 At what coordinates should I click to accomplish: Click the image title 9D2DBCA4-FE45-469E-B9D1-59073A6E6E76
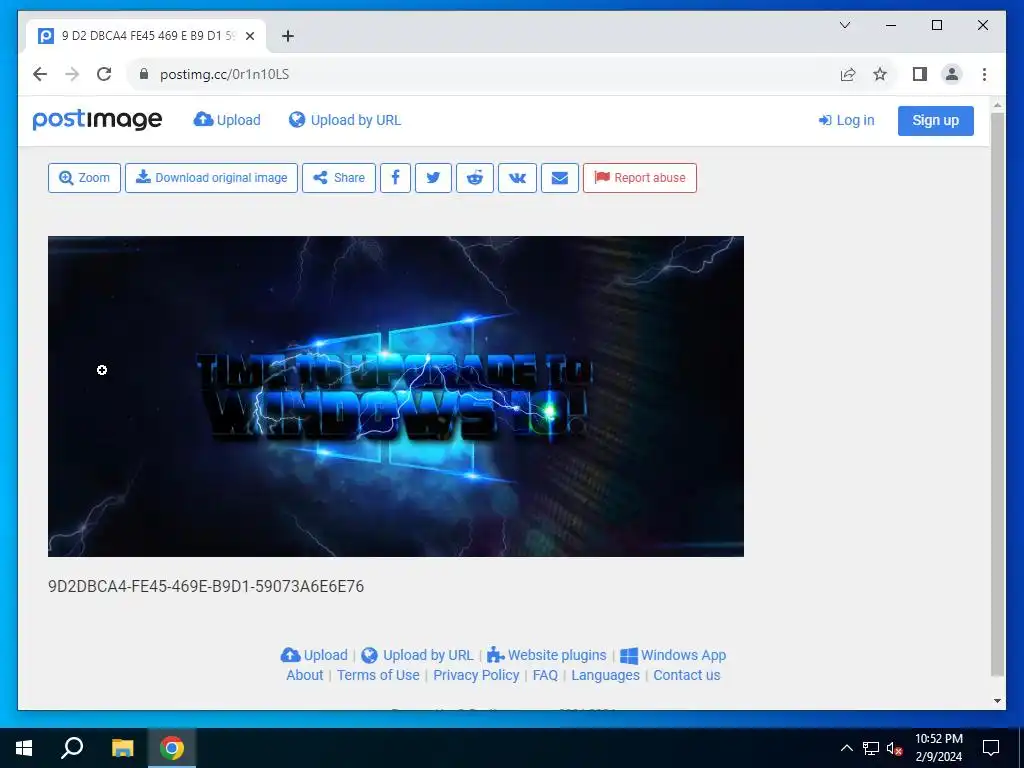coord(206,586)
